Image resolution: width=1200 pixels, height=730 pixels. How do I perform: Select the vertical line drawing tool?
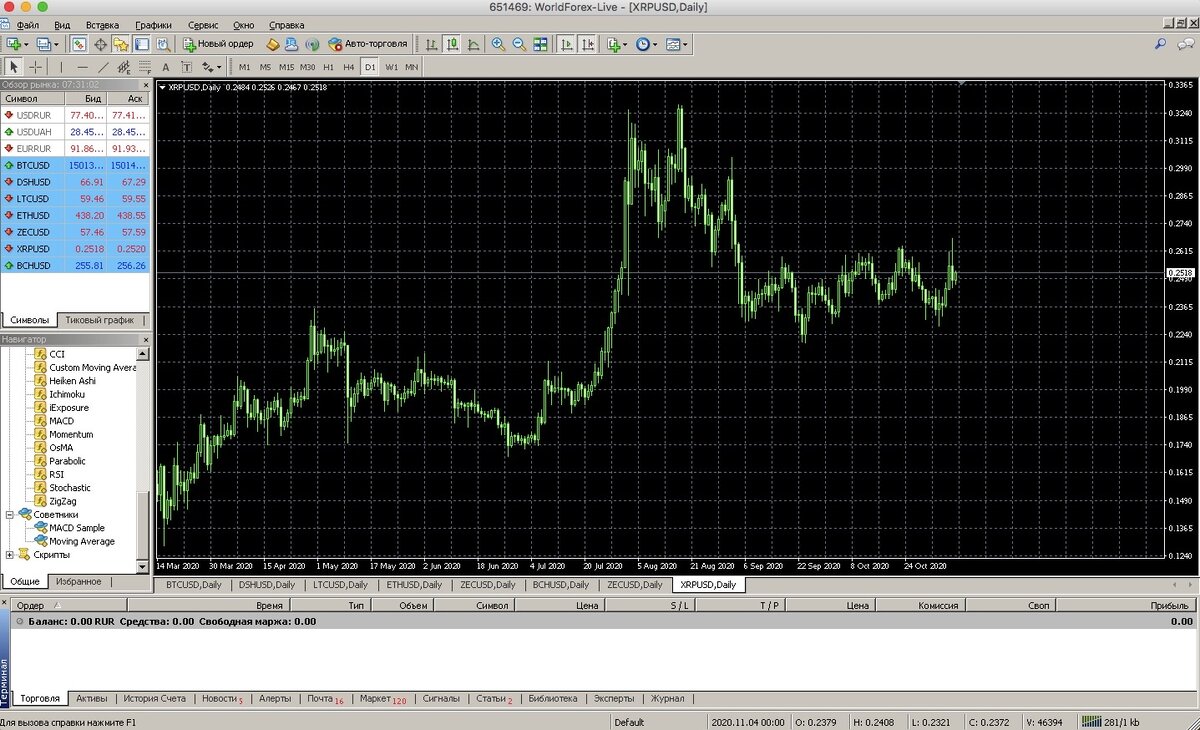tap(62, 67)
